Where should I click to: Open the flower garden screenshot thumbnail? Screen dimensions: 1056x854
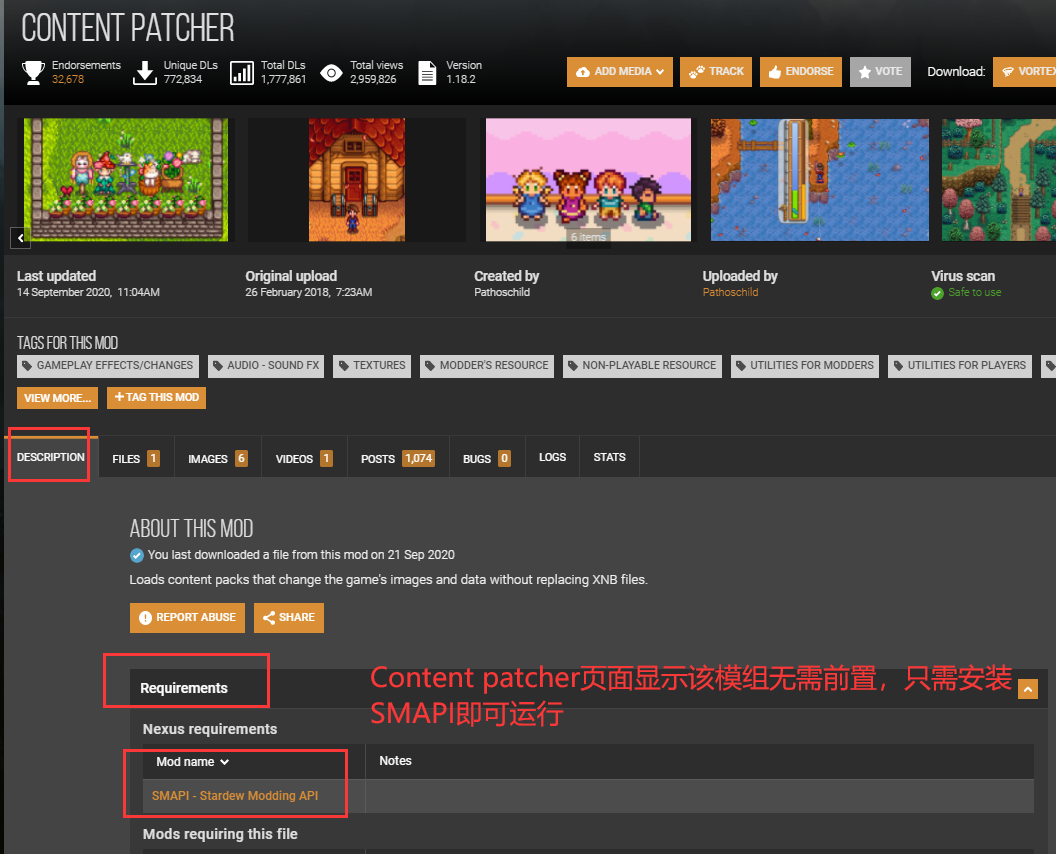(x=126, y=180)
